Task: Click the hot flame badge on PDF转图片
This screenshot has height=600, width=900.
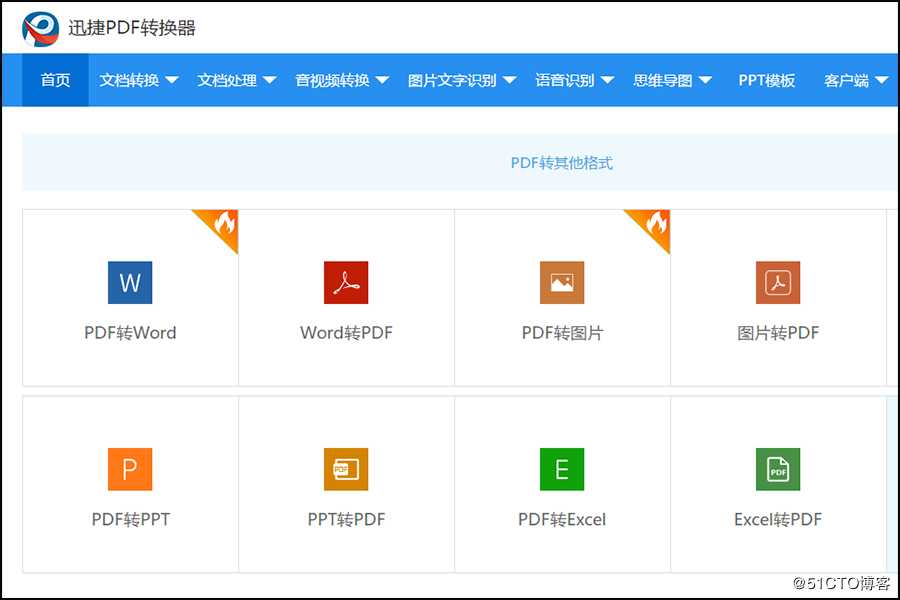Action: (x=655, y=224)
